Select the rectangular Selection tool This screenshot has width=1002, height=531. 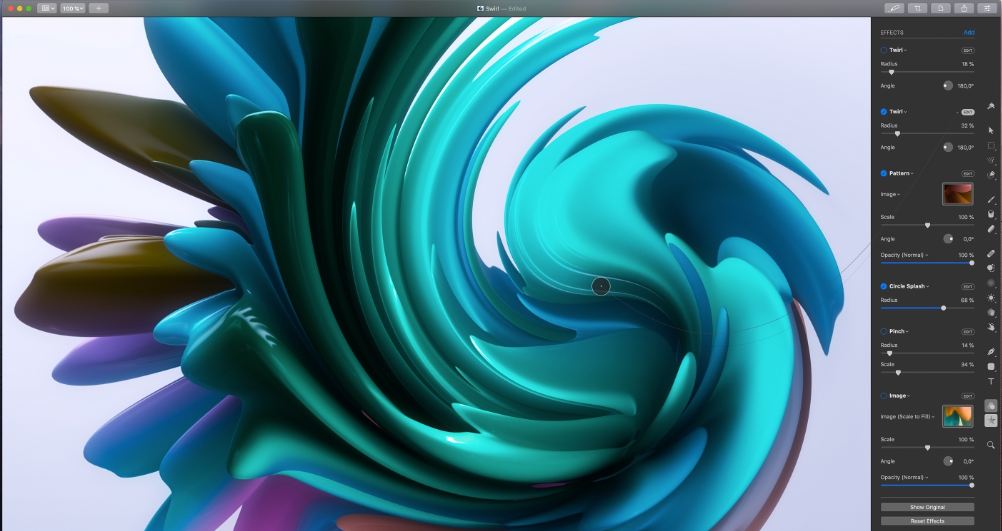(991, 145)
